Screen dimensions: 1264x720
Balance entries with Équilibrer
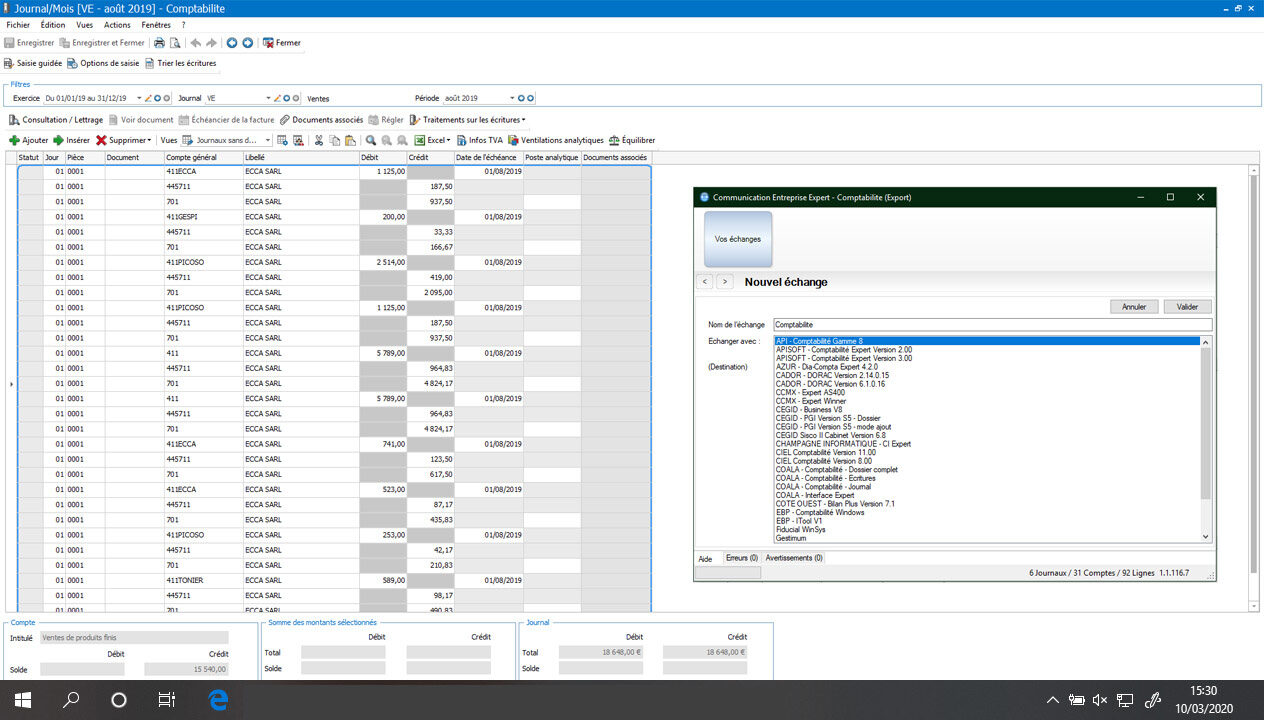tap(637, 140)
